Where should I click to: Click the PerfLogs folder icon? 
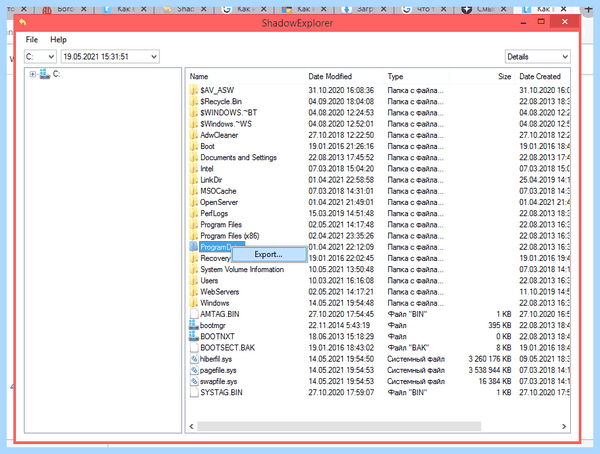point(194,214)
